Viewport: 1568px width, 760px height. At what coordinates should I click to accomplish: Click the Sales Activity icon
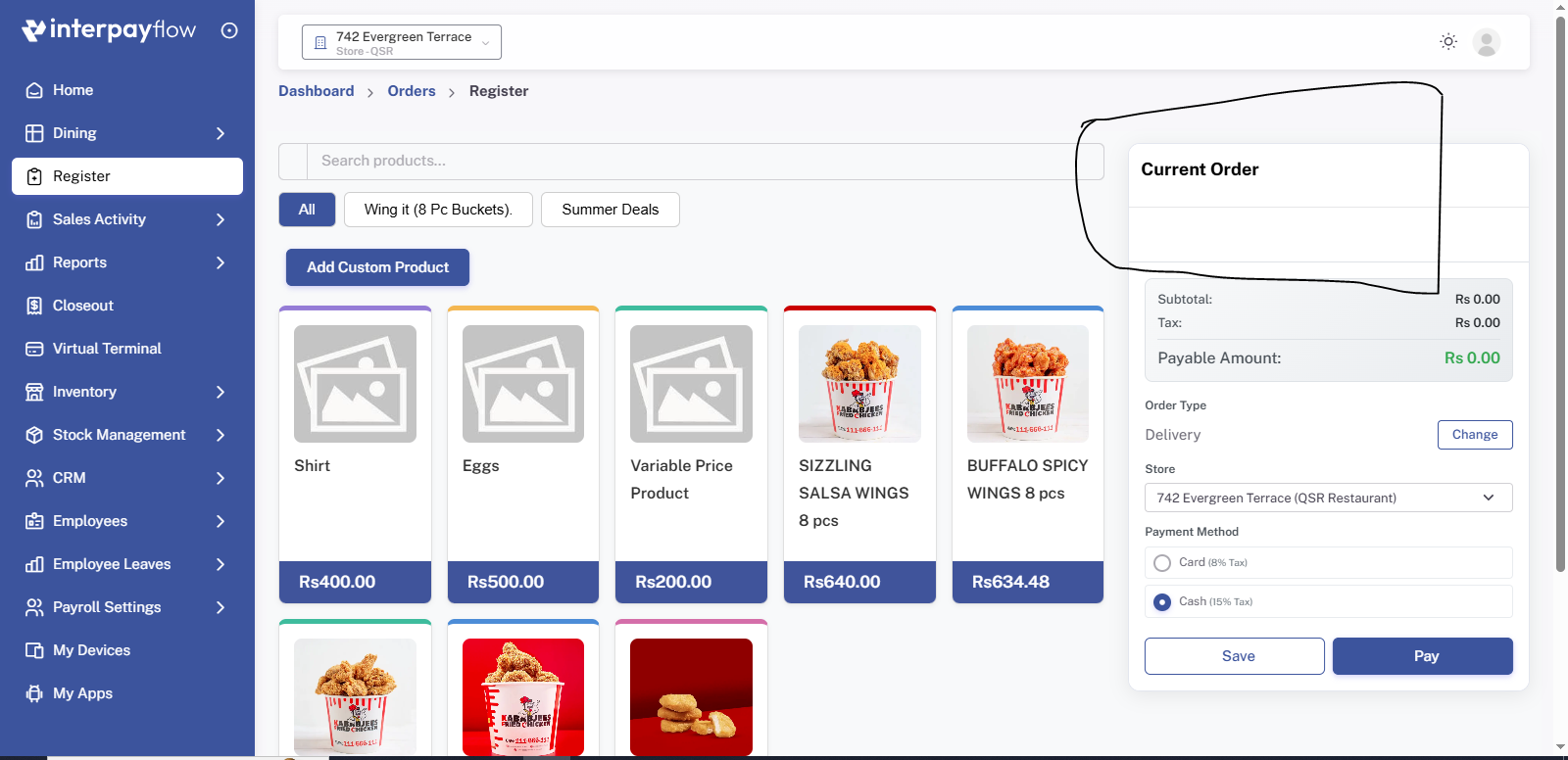34,219
